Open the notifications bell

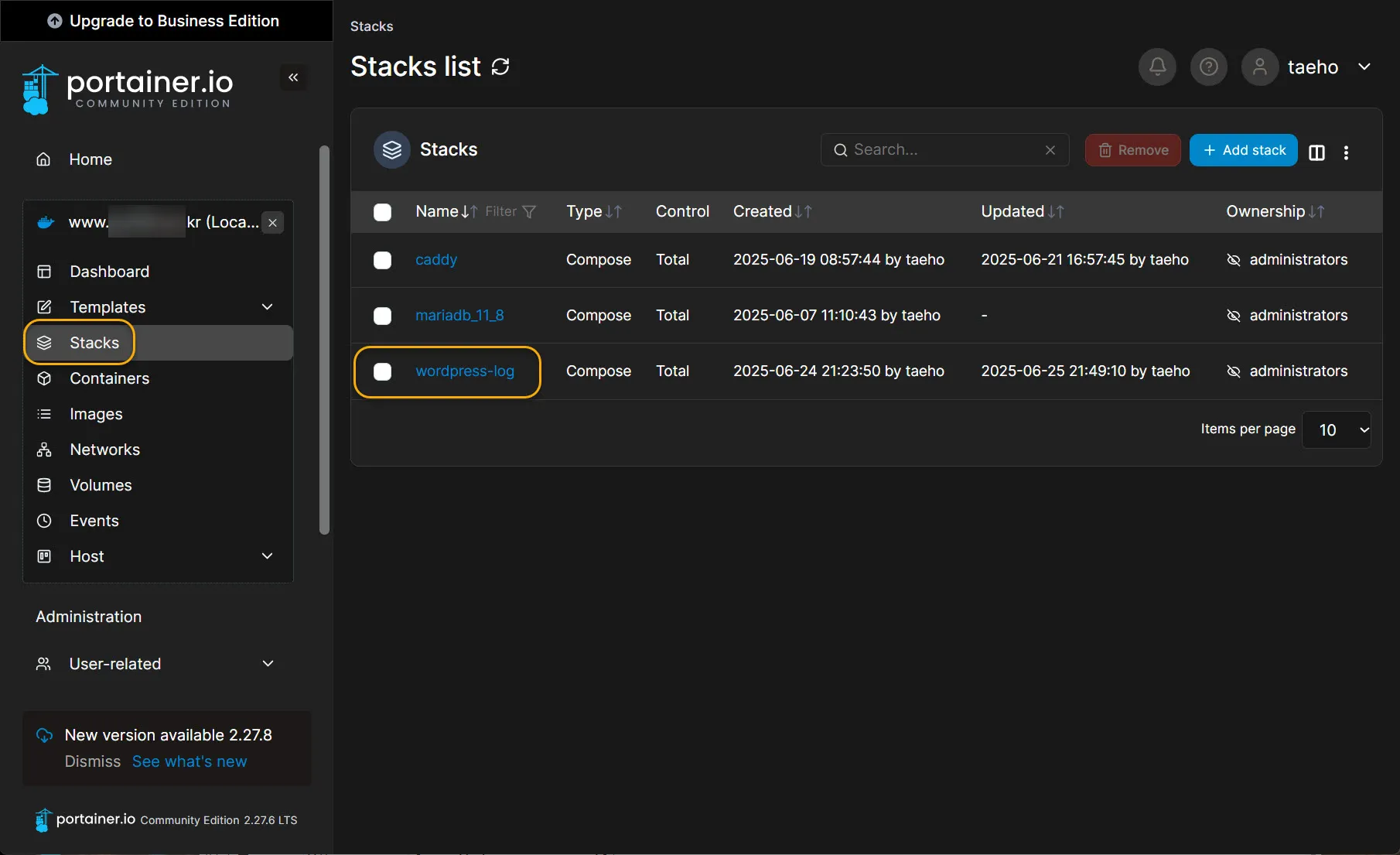pyautogui.click(x=1157, y=67)
